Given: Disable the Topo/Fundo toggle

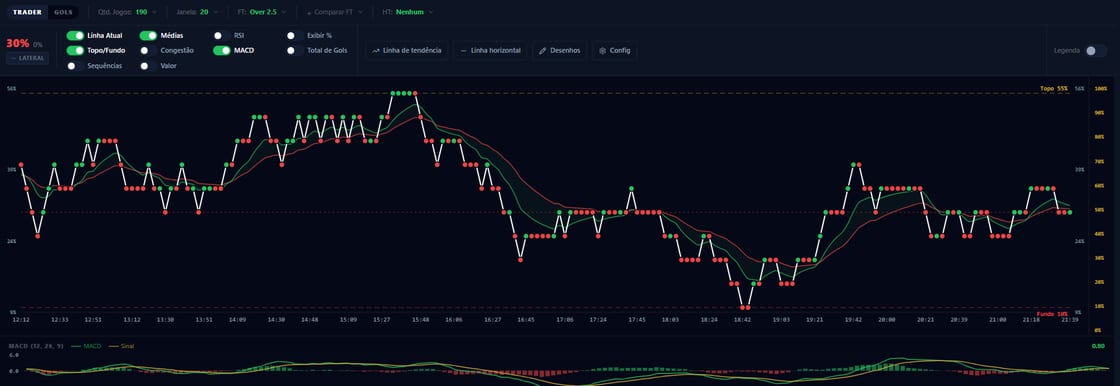Looking at the screenshot, I should point(75,51).
